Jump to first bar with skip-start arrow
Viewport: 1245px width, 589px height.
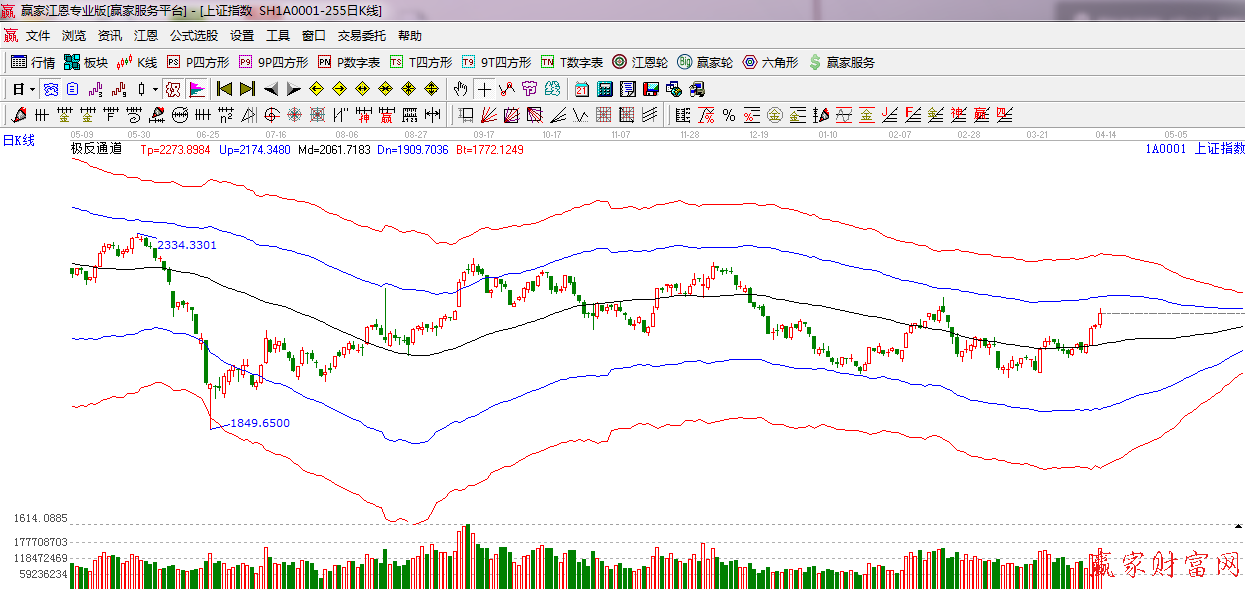(x=225, y=89)
